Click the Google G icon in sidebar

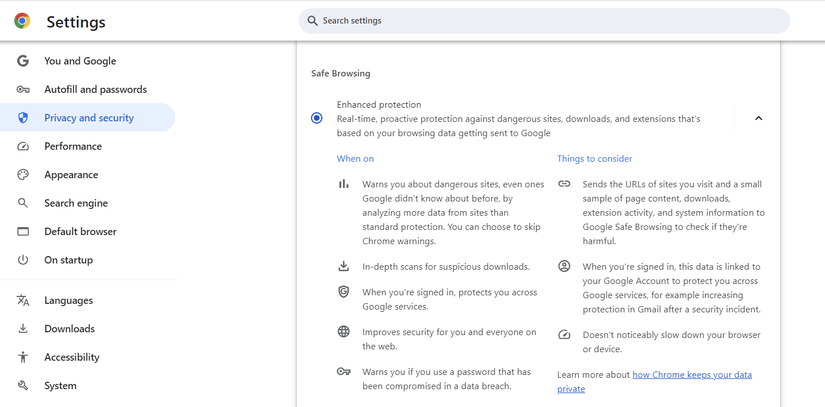click(23, 61)
